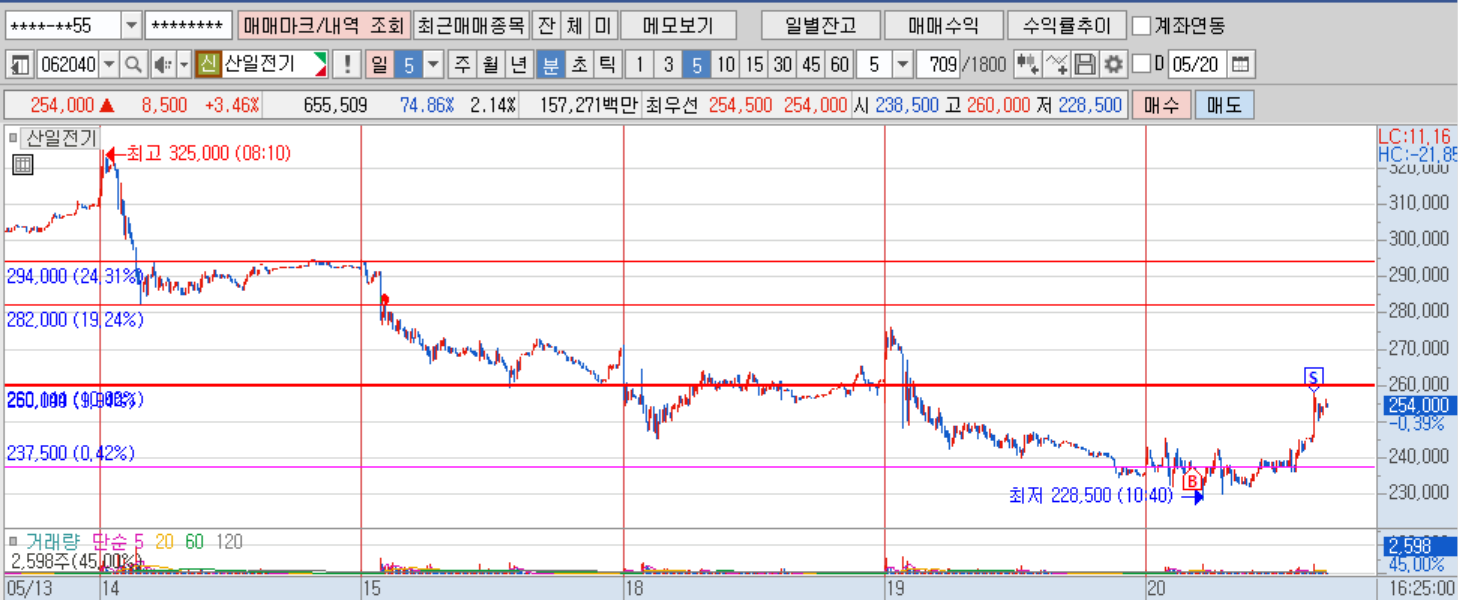Select the 일 daily chart toggle
The height and width of the screenshot is (600, 1458).
click(380, 65)
